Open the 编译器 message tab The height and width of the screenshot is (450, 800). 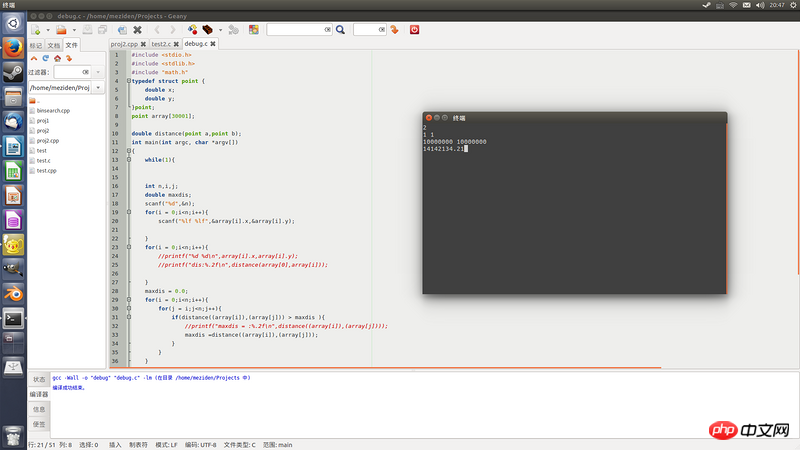[x=39, y=394]
